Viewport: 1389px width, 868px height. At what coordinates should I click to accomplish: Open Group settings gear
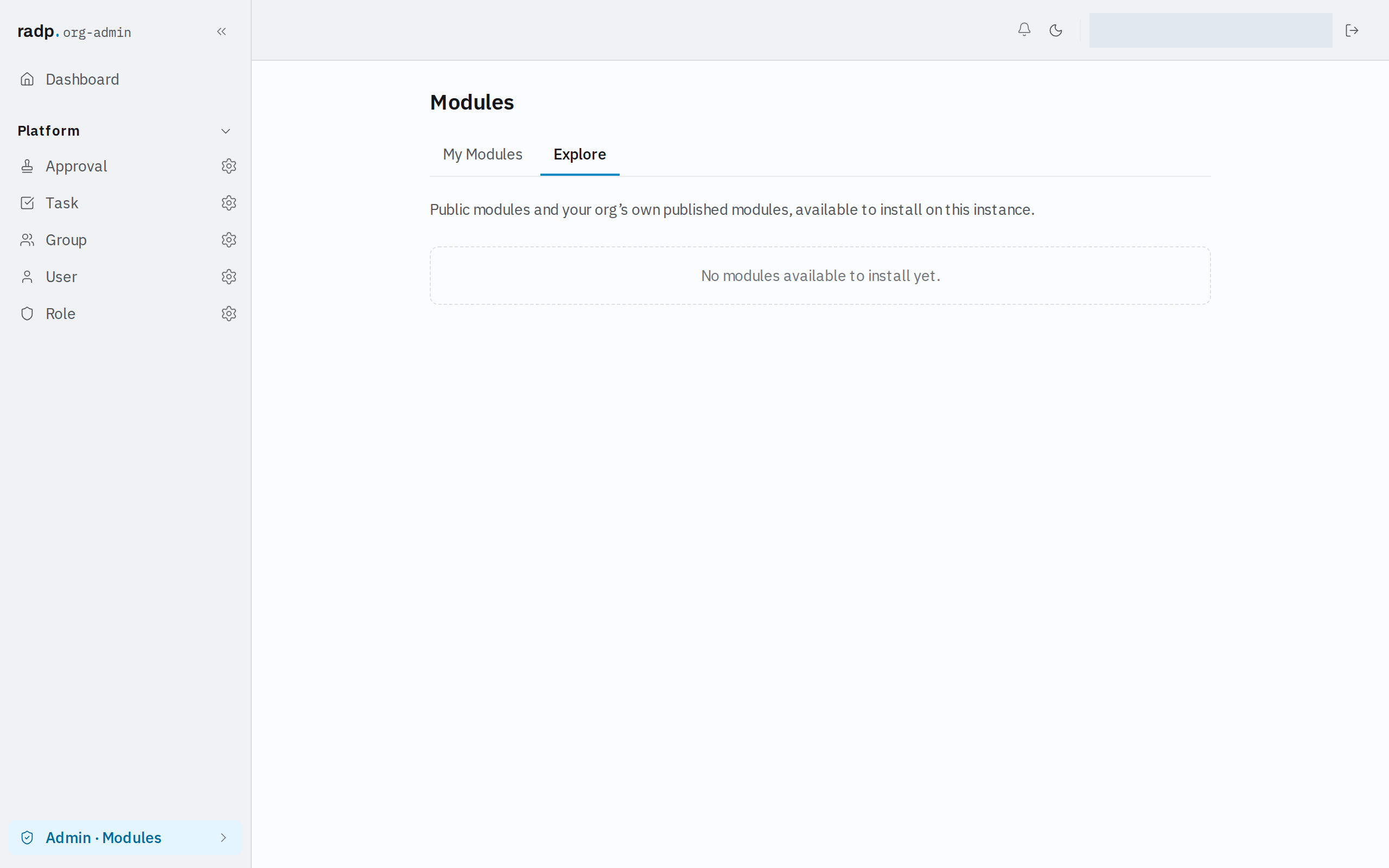[x=229, y=240]
